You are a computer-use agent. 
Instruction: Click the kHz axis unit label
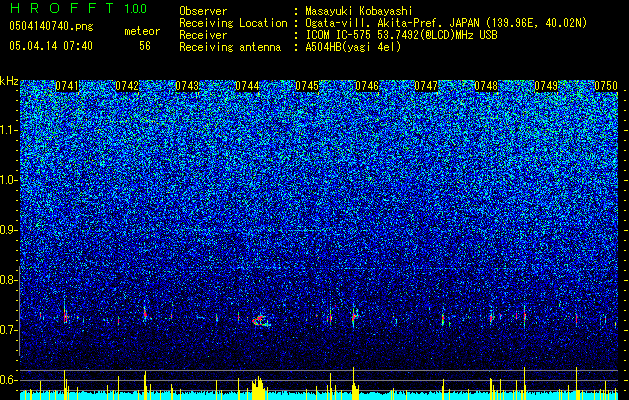pyautogui.click(x=9, y=81)
